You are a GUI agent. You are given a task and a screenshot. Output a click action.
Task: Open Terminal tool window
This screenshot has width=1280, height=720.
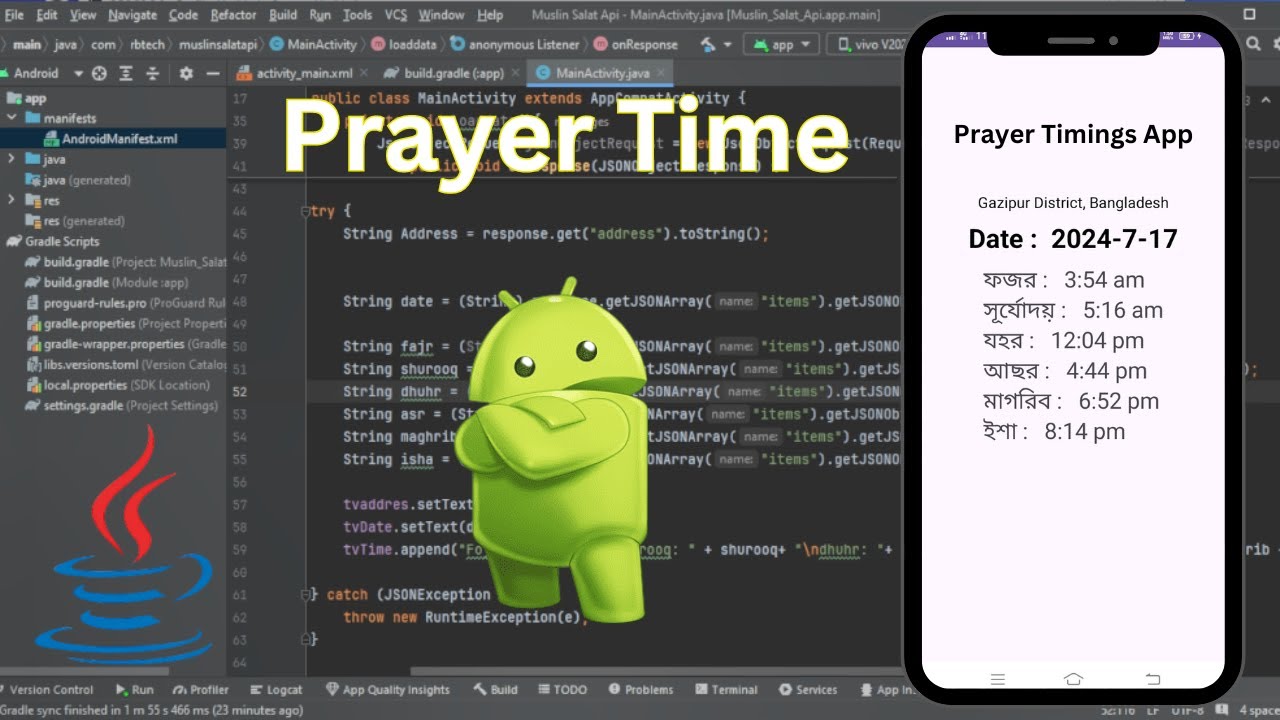click(x=726, y=690)
